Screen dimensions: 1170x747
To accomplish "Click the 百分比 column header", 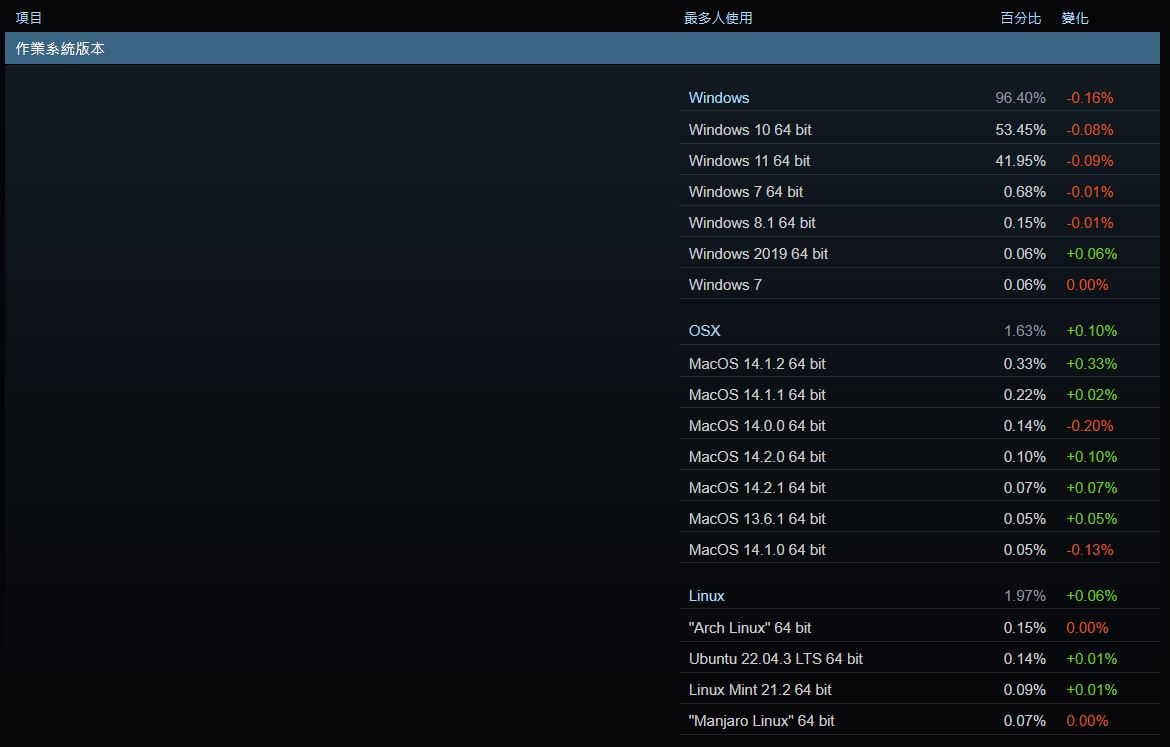I will tap(1020, 18).
